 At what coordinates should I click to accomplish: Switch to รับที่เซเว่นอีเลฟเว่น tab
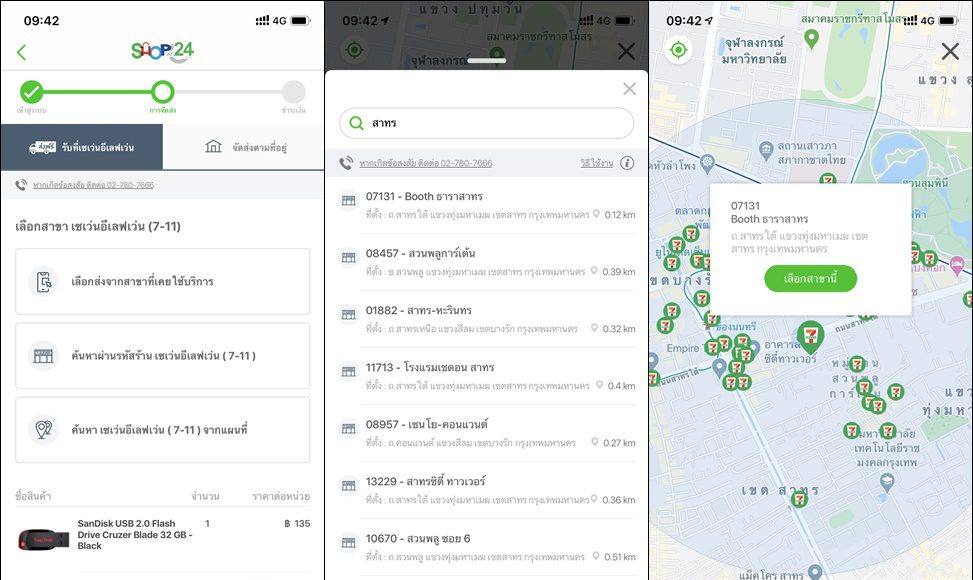(x=82, y=147)
